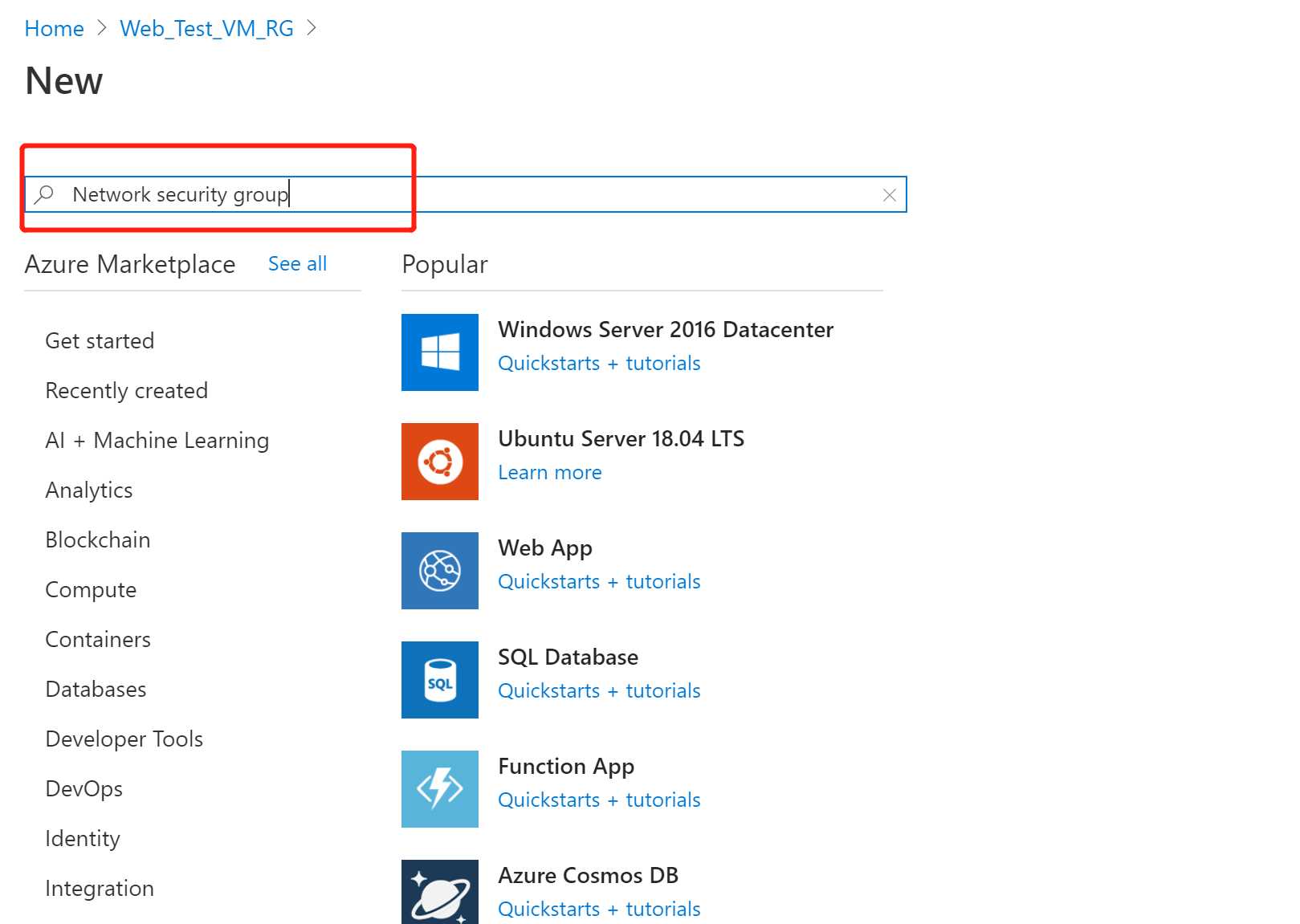Select the DevOps category
The image size is (1300, 924).
tap(84, 789)
